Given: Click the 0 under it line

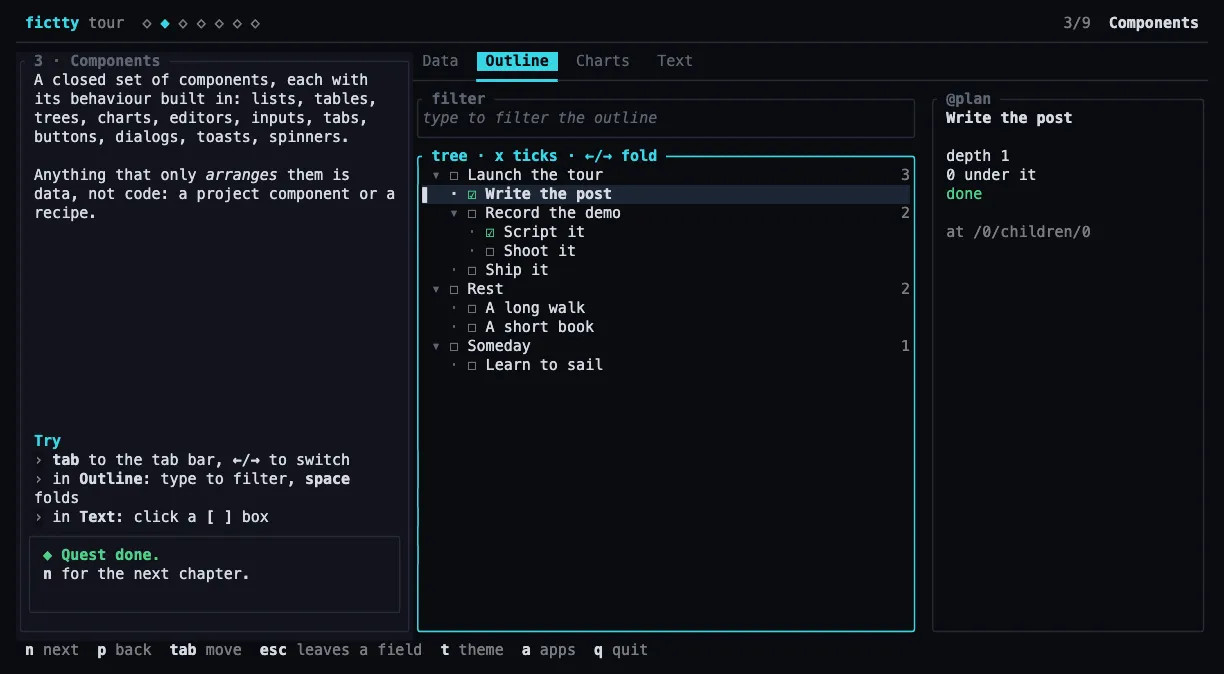Looking at the screenshot, I should 991,175.
